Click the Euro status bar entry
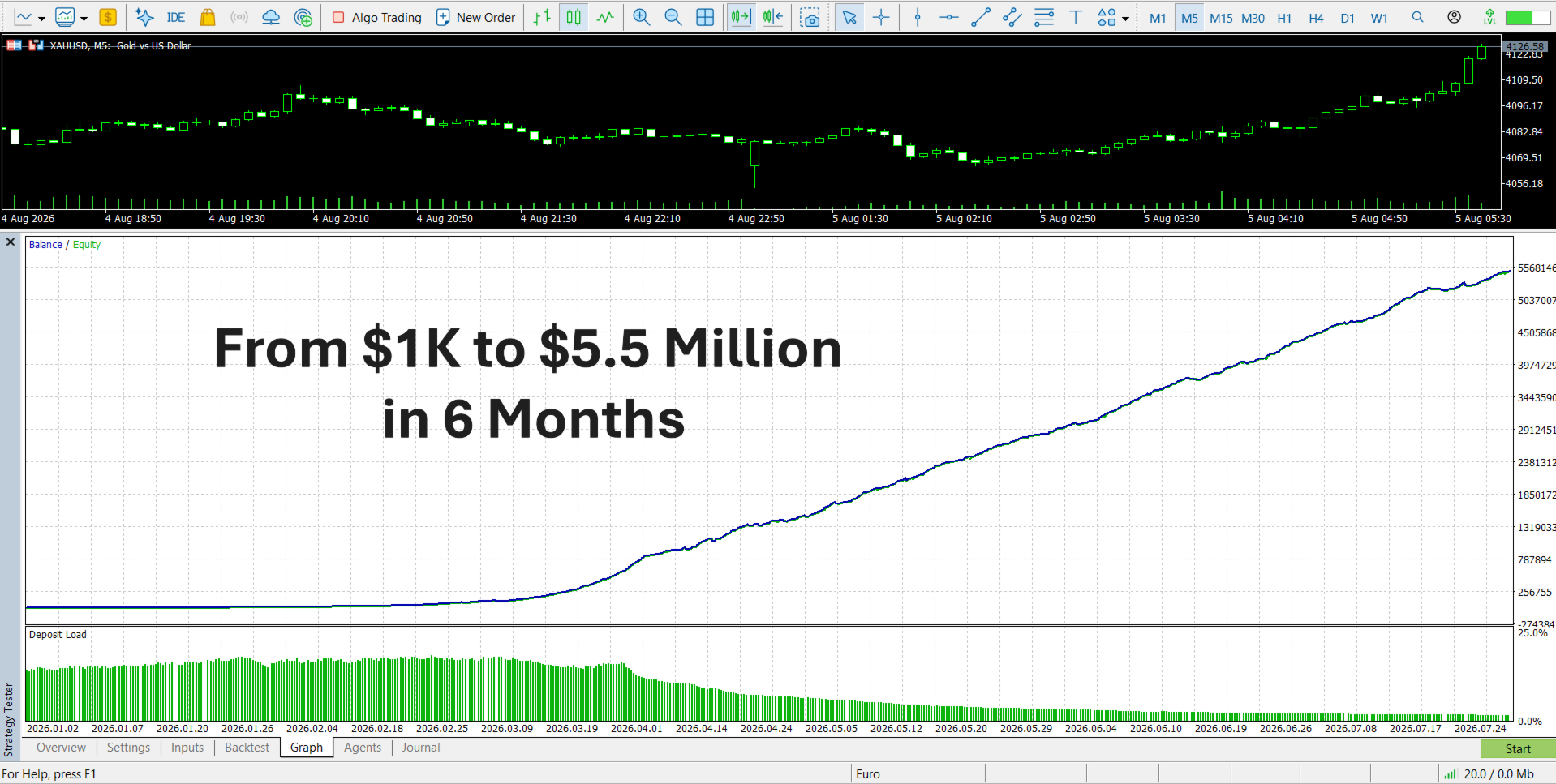The width and height of the screenshot is (1556, 784). 868,774
